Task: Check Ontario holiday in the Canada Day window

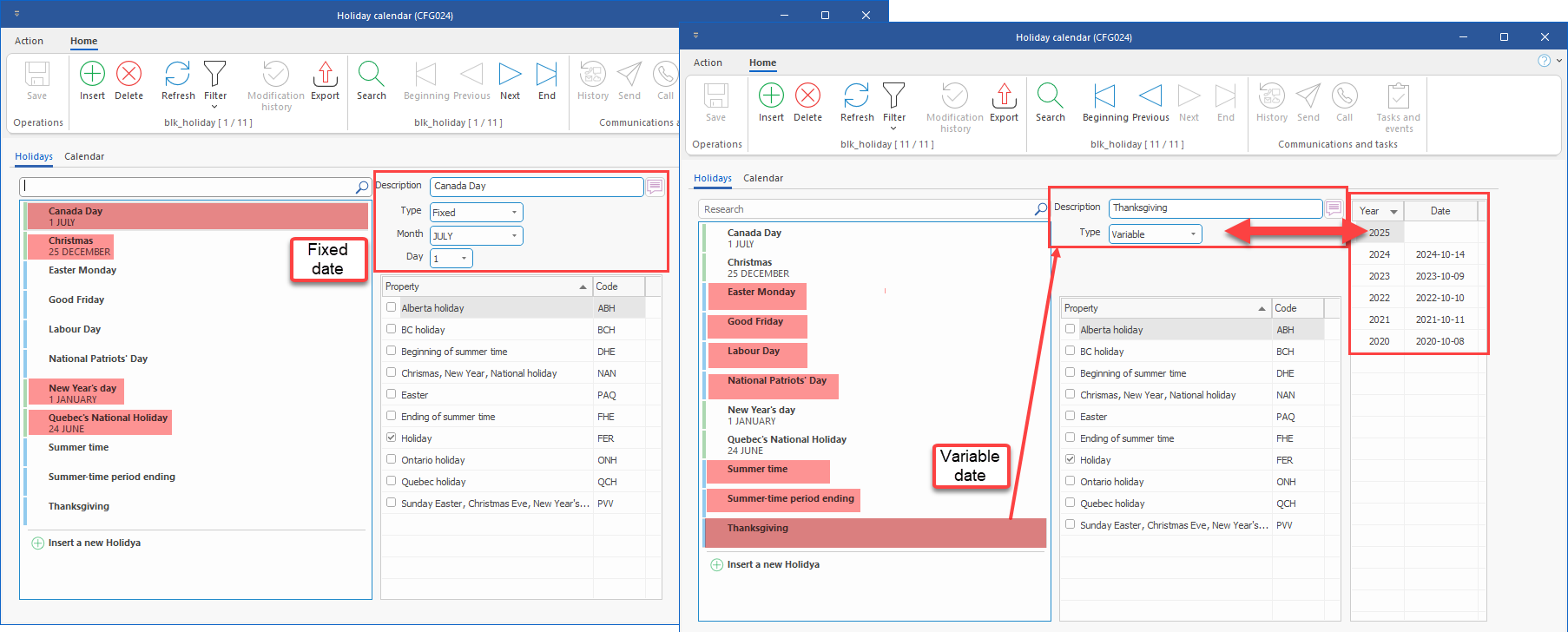Action: (x=392, y=459)
